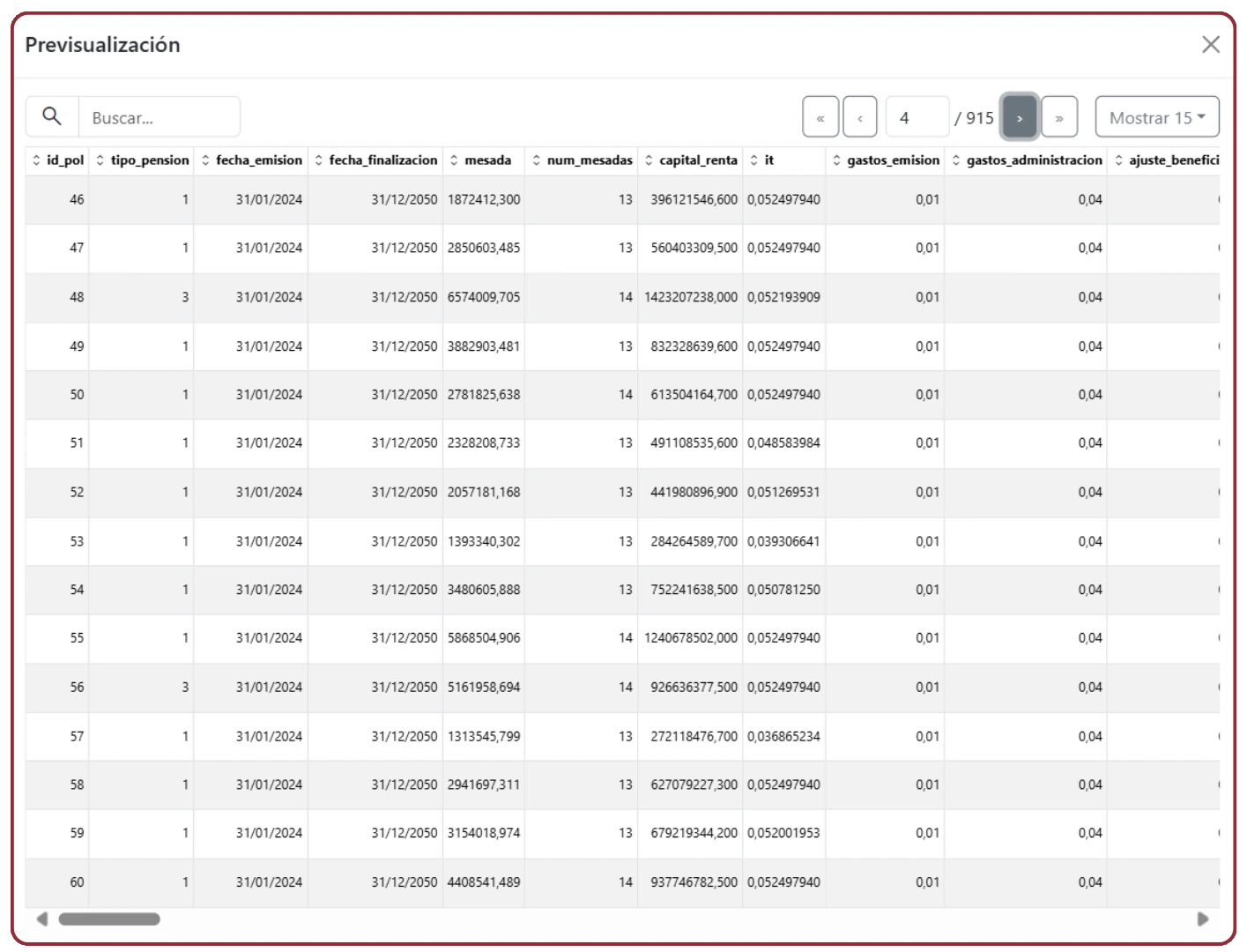Sort by capital_renta column header
1247x952 pixels.
(691, 160)
